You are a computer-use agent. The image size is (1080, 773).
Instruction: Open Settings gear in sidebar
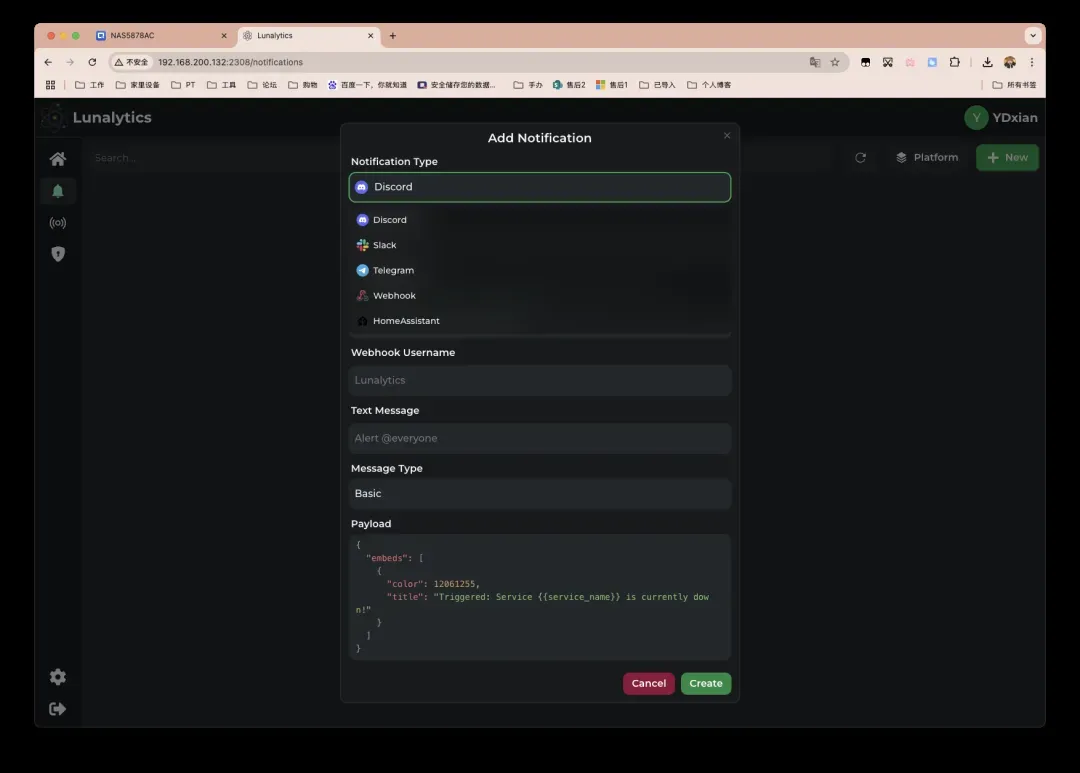coord(58,677)
